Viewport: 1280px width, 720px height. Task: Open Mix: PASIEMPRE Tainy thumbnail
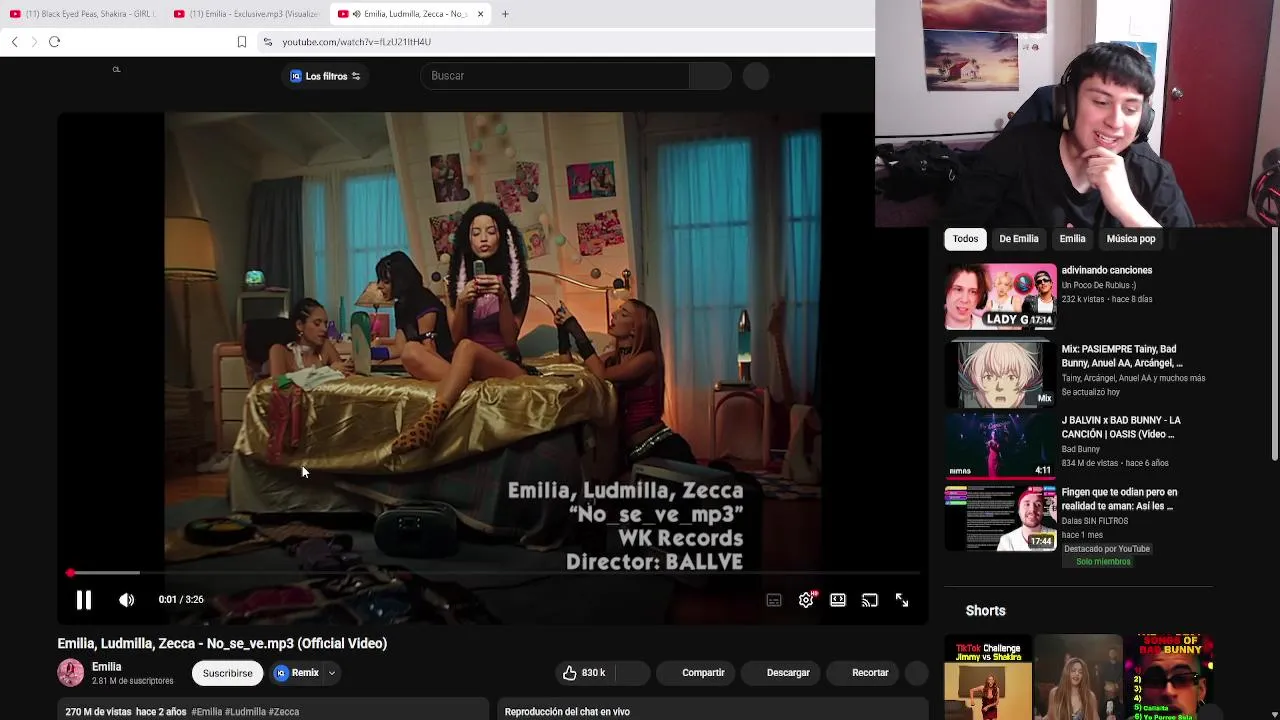click(1000, 375)
